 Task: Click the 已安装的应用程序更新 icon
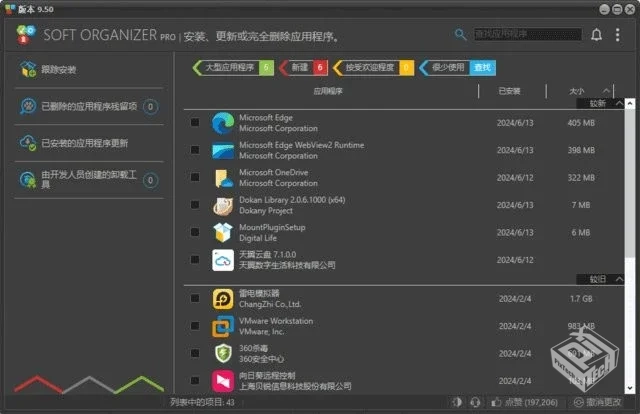tap(28, 143)
